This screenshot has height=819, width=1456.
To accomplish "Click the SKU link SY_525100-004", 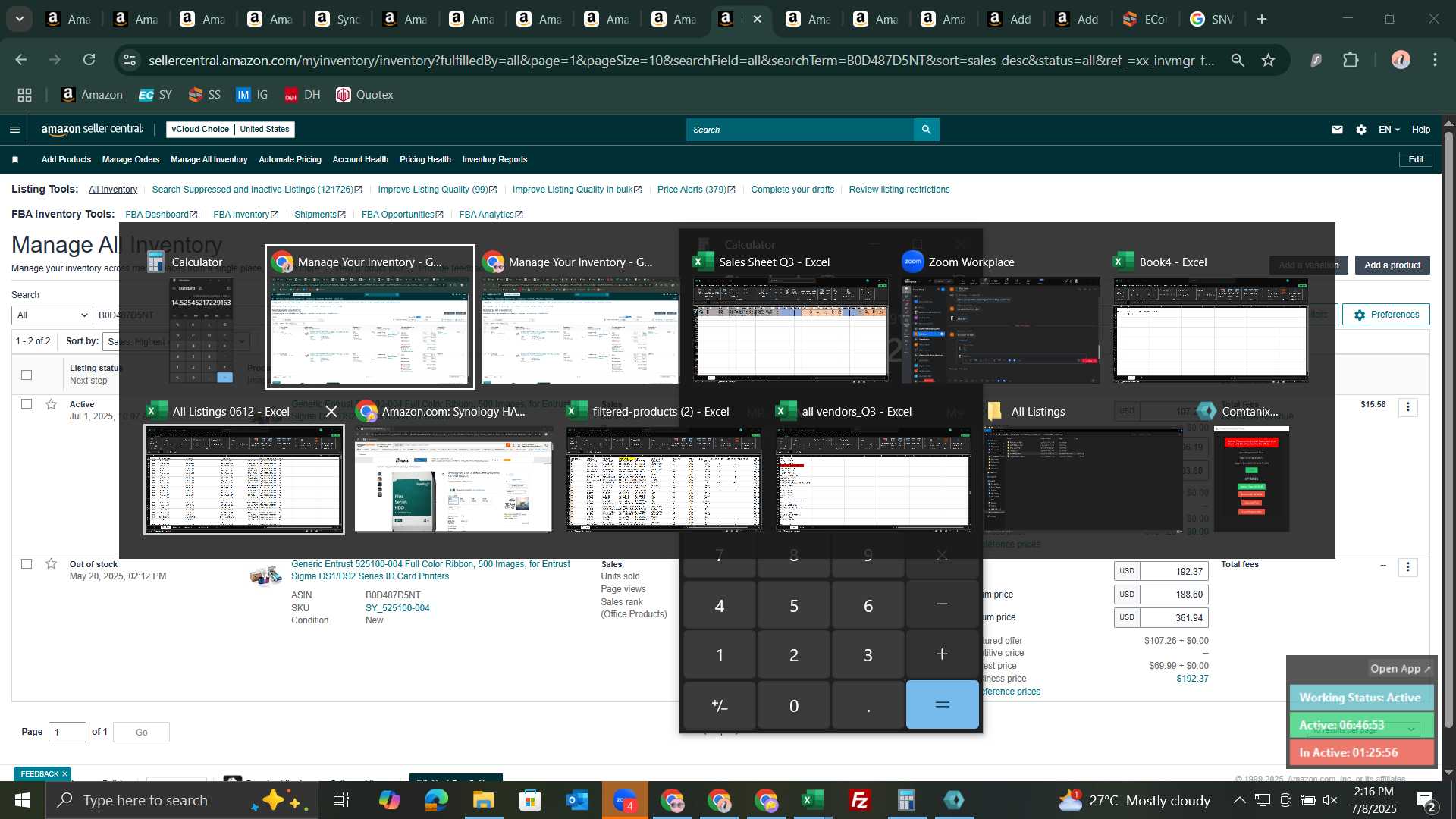I will [397, 608].
